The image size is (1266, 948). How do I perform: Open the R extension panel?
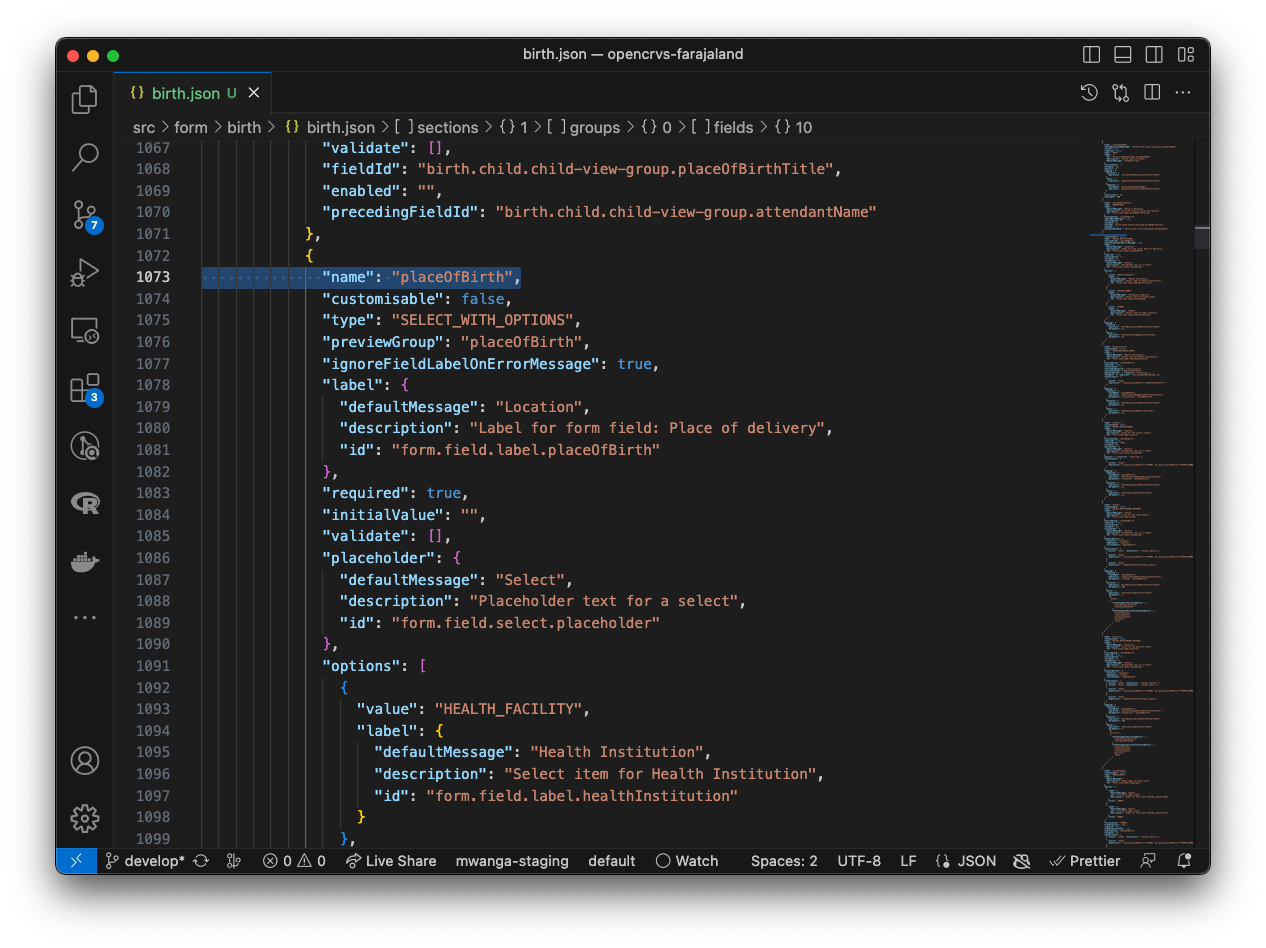pyautogui.click(x=85, y=503)
